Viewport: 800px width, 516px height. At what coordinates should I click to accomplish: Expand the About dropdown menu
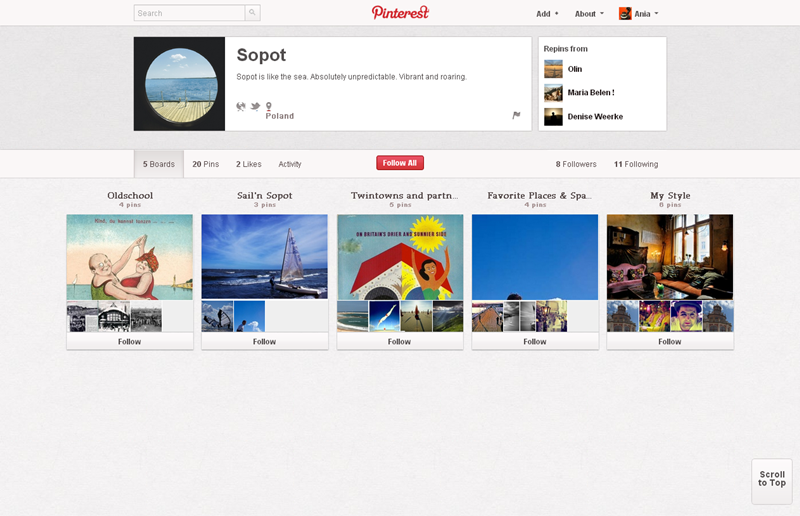tap(589, 14)
